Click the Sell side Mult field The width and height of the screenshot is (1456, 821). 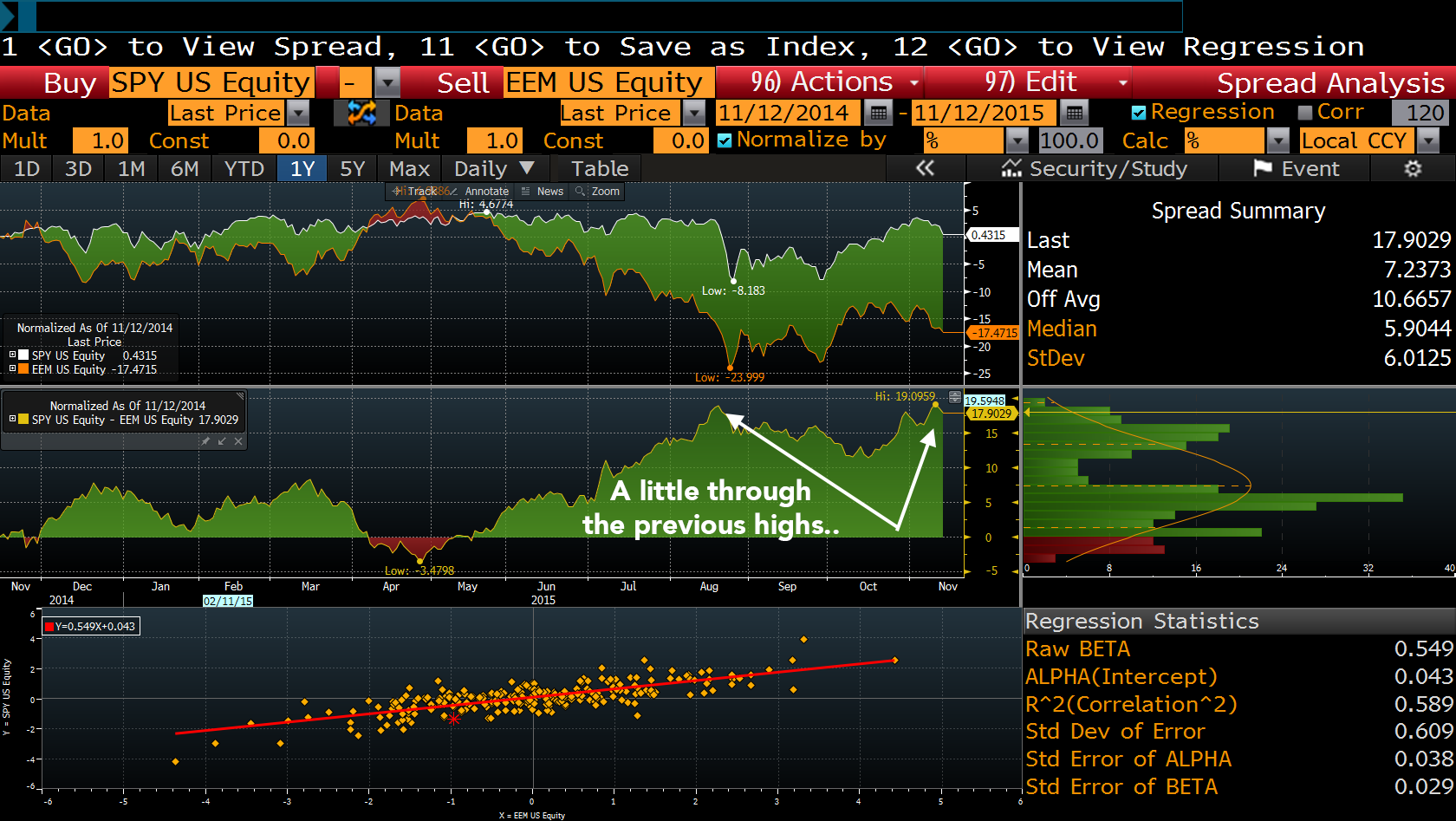(x=494, y=140)
